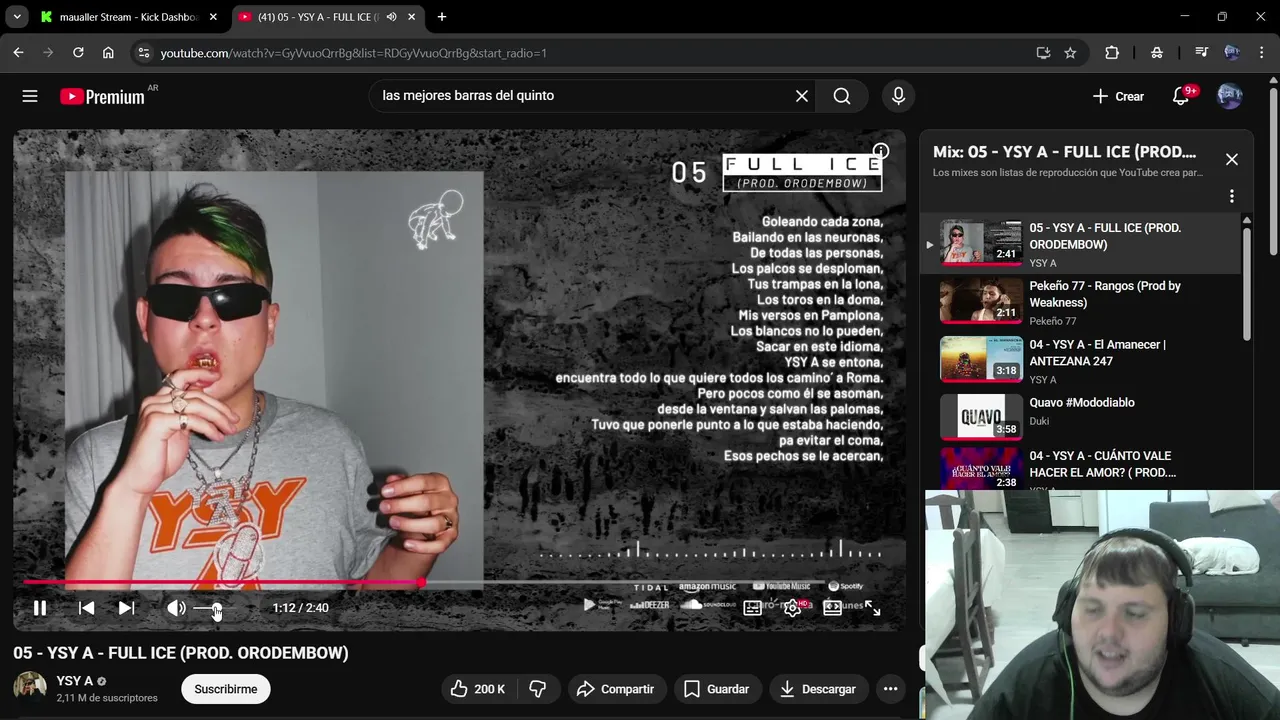Image resolution: width=1280 pixels, height=720 pixels.
Task: Open the video info card icon
Action: pos(880,152)
